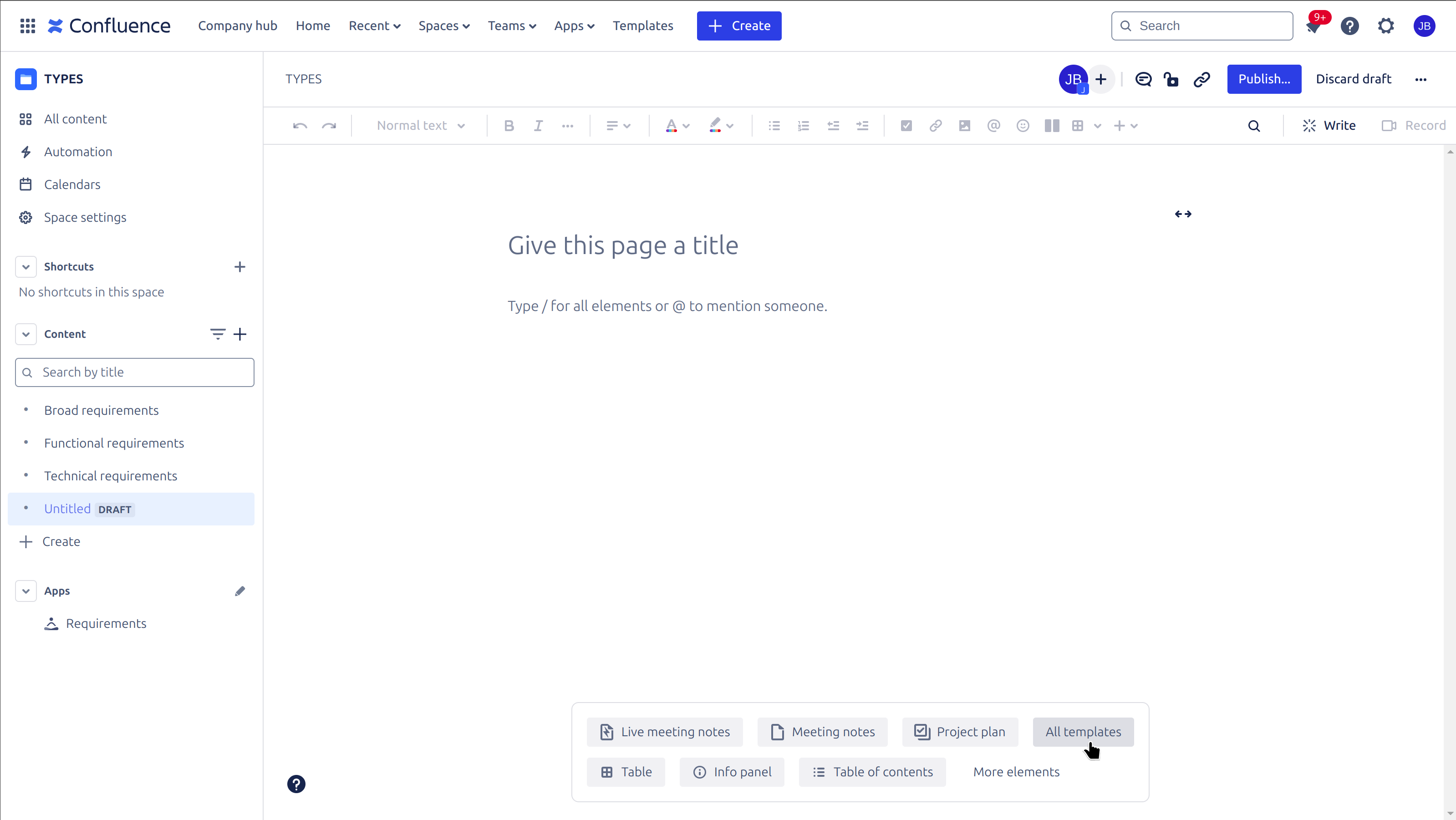
Task: Open the Templates menu in the top bar
Action: point(643,25)
